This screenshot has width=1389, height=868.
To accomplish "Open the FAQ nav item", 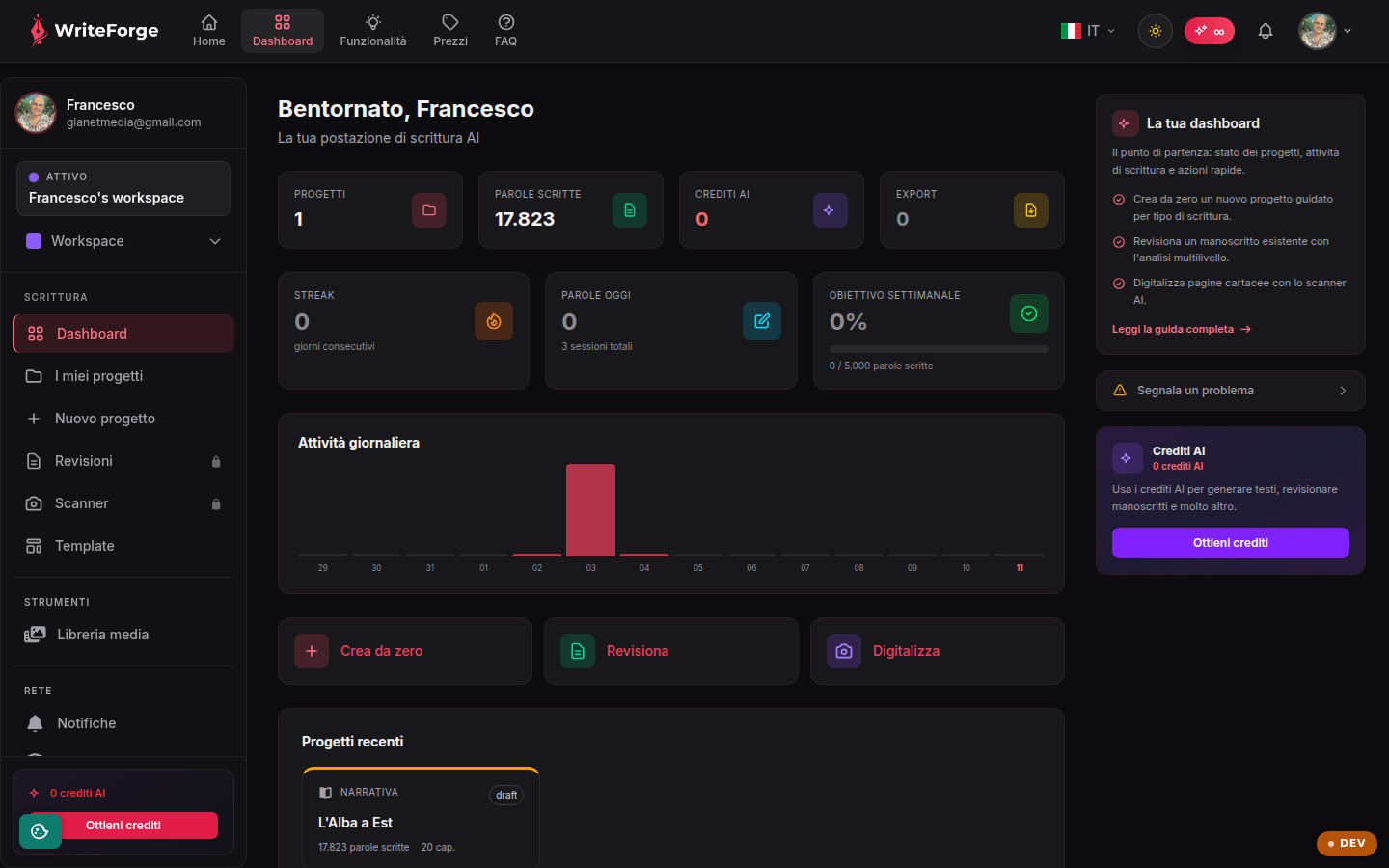I will (x=505, y=31).
